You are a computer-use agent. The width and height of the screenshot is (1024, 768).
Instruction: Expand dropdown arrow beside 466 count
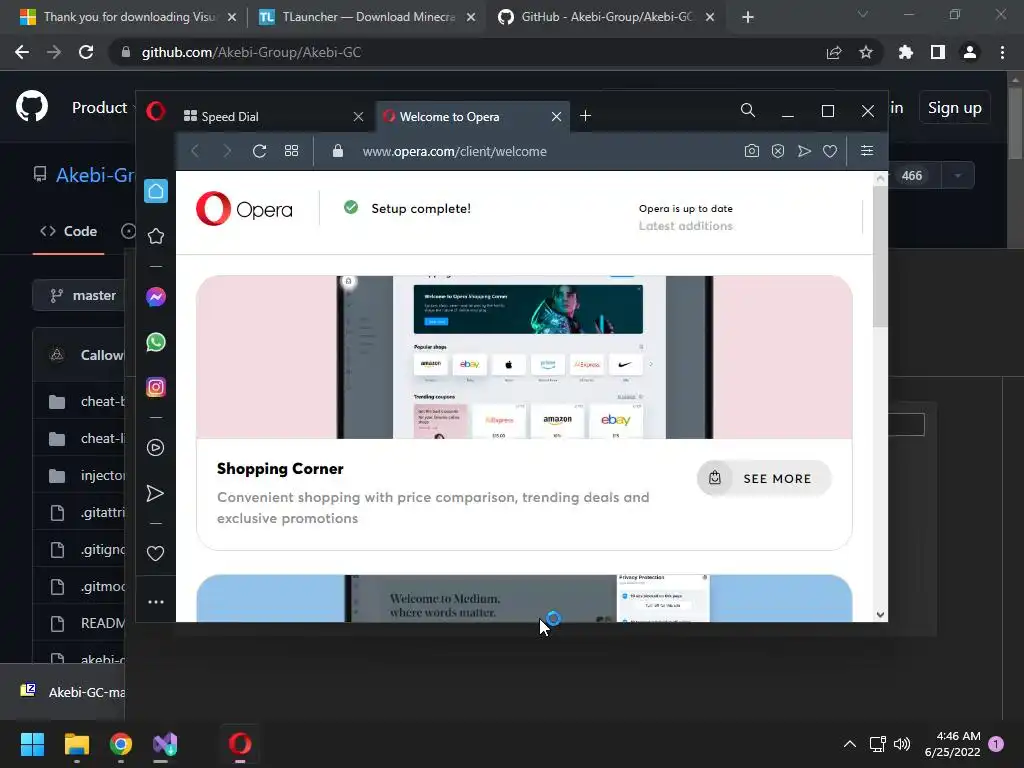[958, 176]
